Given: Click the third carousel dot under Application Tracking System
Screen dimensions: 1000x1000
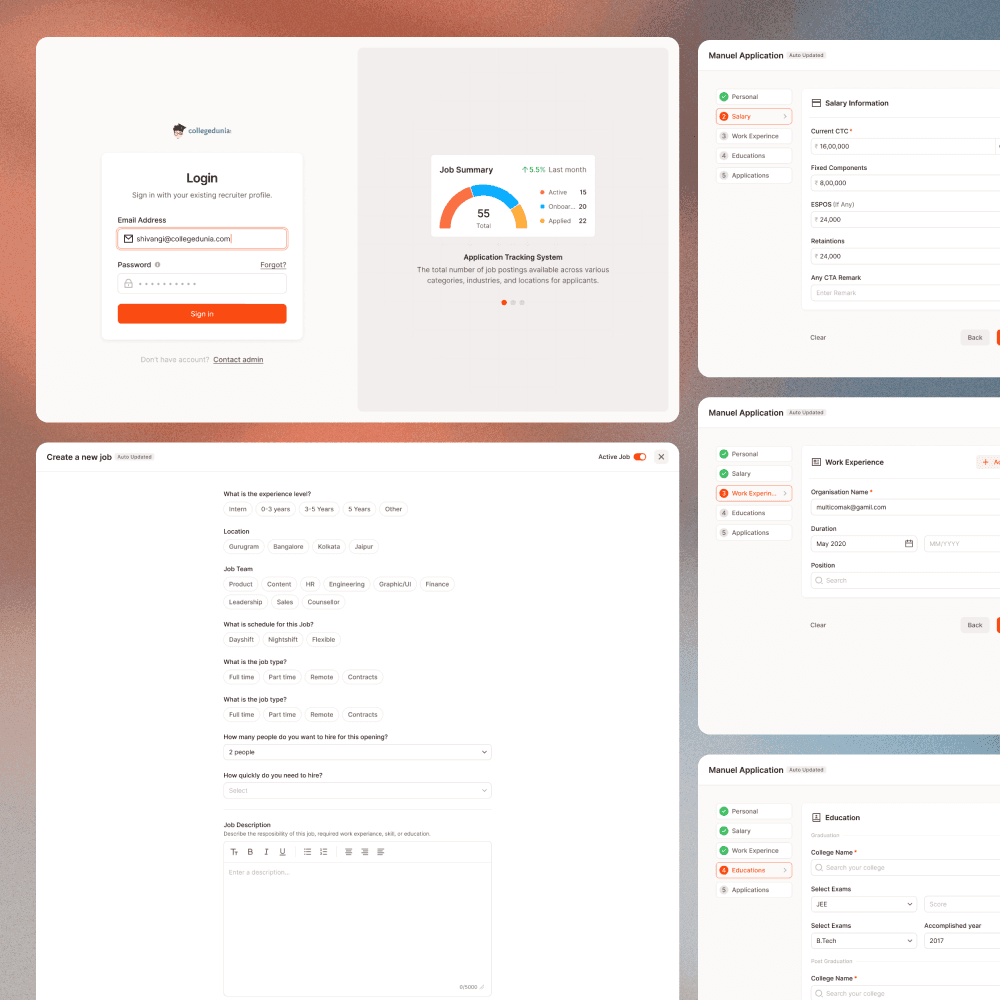Looking at the screenshot, I should 522,303.
